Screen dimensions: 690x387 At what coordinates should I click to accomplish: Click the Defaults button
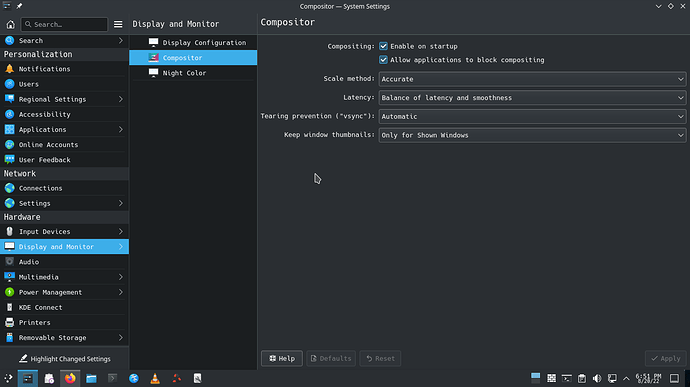[331, 358]
